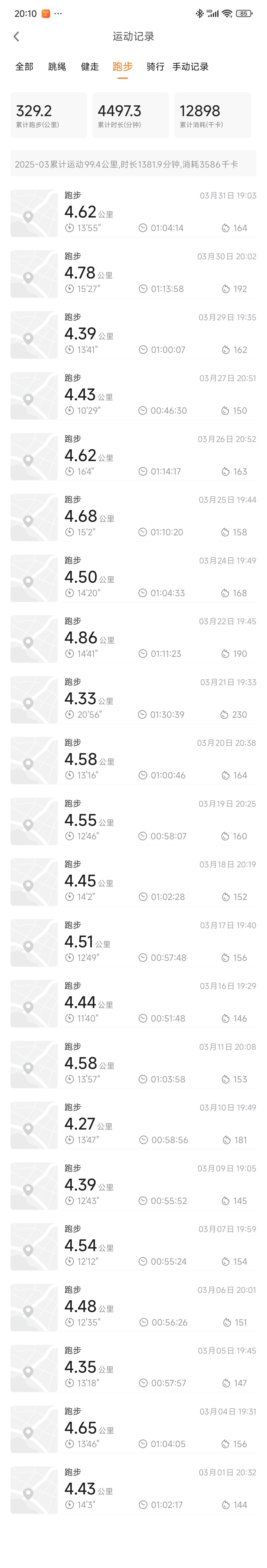Tap calorie flame icon next to 181

tap(226, 1140)
